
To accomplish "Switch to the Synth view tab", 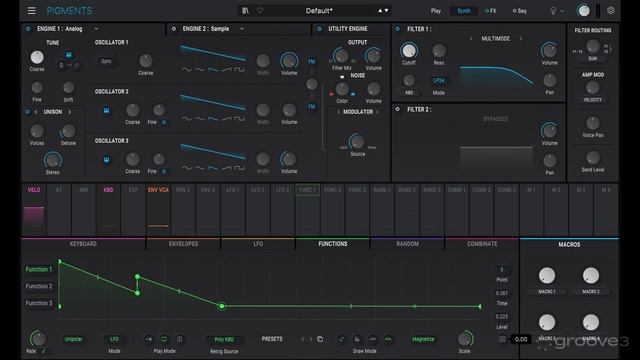I will [x=464, y=11].
